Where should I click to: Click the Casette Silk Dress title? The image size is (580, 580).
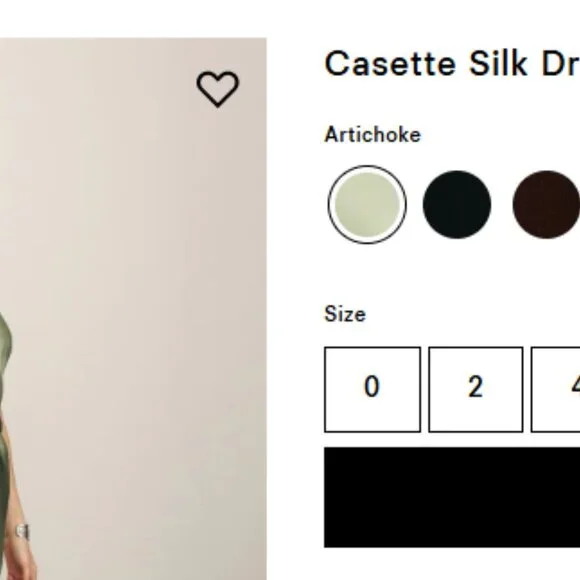452,64
